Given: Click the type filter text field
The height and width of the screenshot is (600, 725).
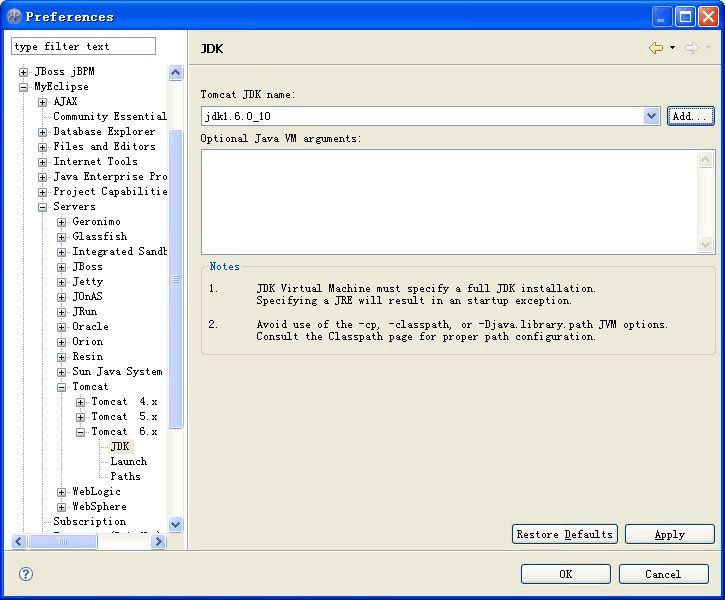Looking at the screenshot, I should [x=83, y=46].
